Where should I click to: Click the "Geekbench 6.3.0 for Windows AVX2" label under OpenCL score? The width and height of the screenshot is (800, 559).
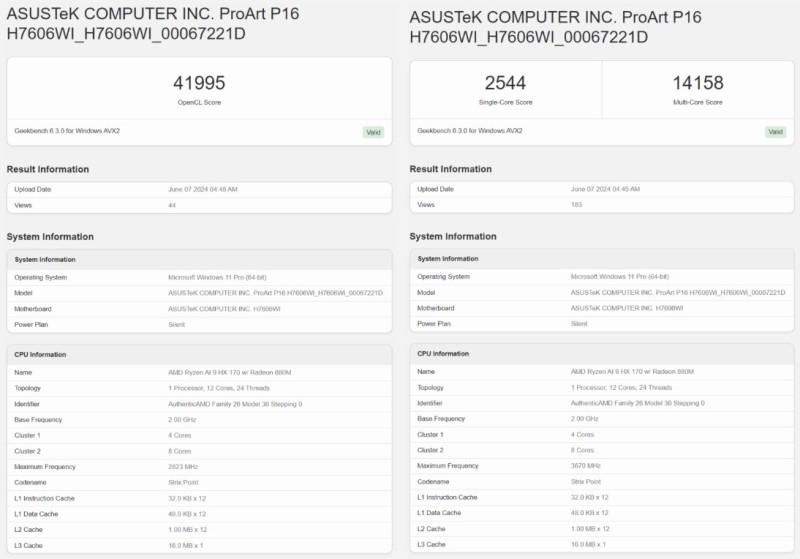click(x=67, y=130)
